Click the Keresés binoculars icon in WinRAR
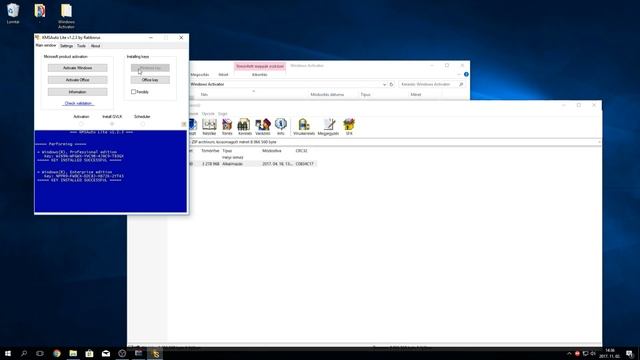Screen dimensions: 640x360 (x=244, y=127)
